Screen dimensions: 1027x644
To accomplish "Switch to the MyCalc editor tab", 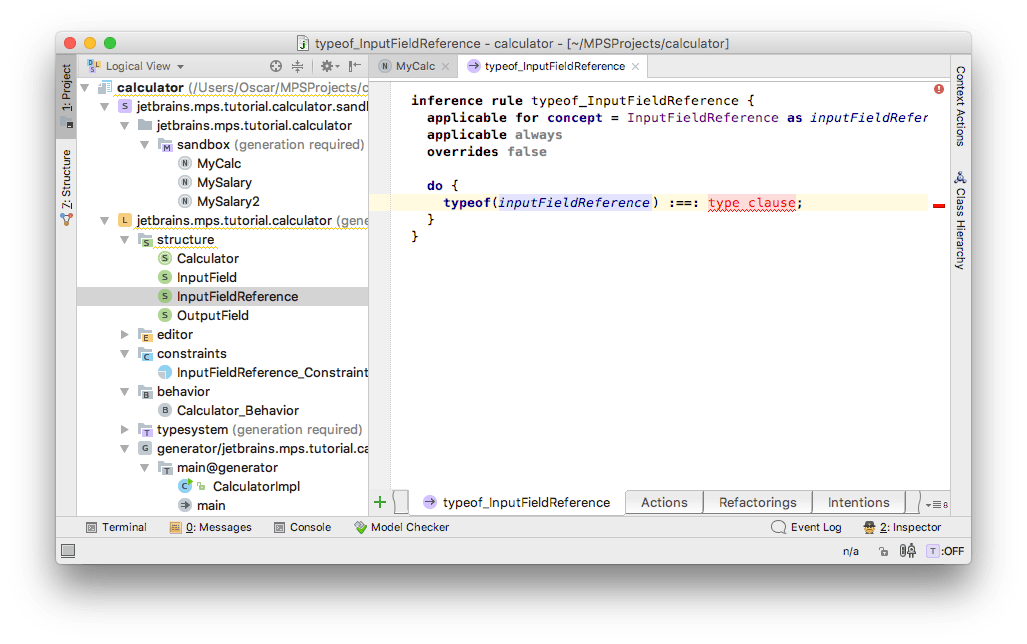I will (x=415, y=66).
